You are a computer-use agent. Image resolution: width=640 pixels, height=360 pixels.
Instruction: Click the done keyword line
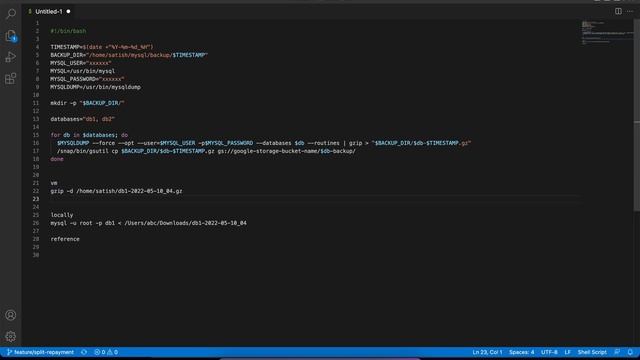point(57,159)
